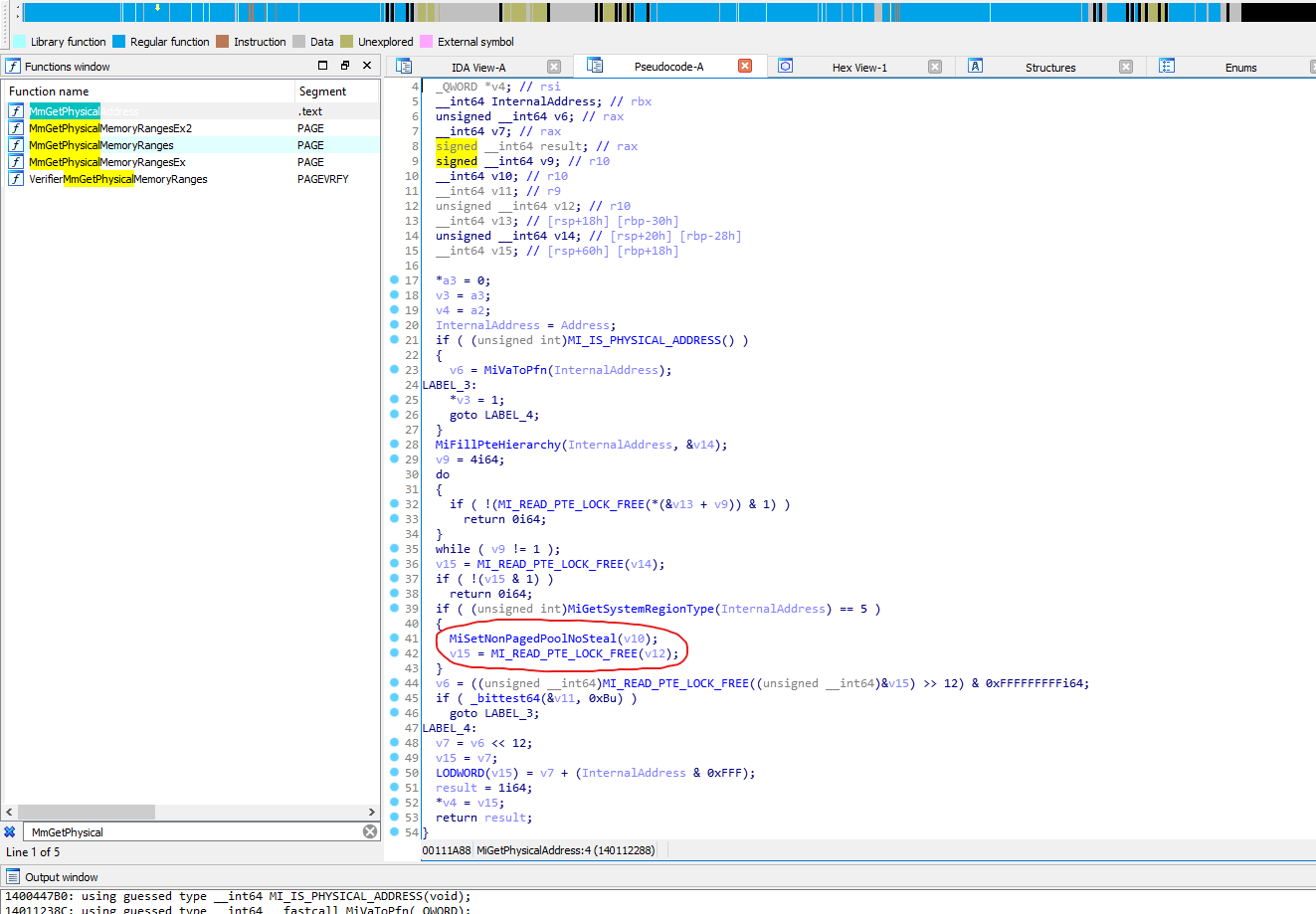1316x914 pixels.
Task: Open the Hex View-1 tab
Action: pyautogui.click(x=858, y=68)
